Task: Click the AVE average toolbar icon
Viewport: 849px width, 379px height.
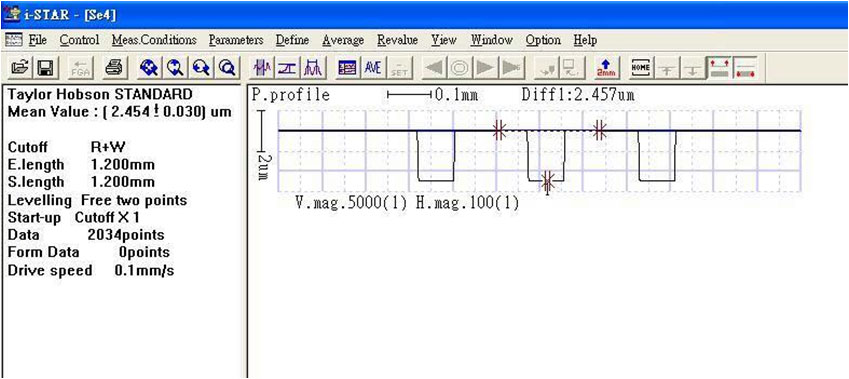Action: (x=373, y=68)
